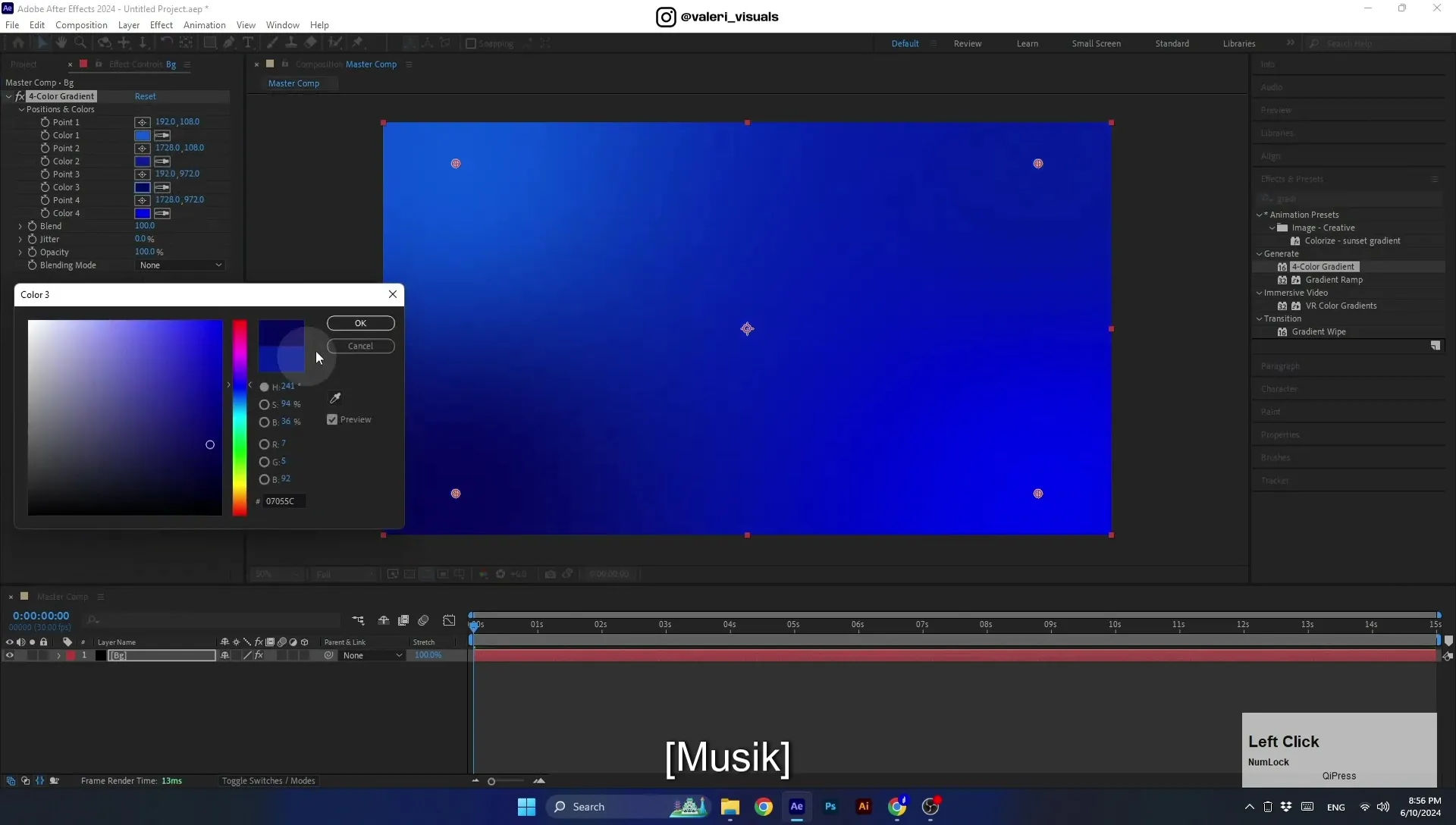Open the Animation menu
The image size is (1456, 825).
point(205,25)
